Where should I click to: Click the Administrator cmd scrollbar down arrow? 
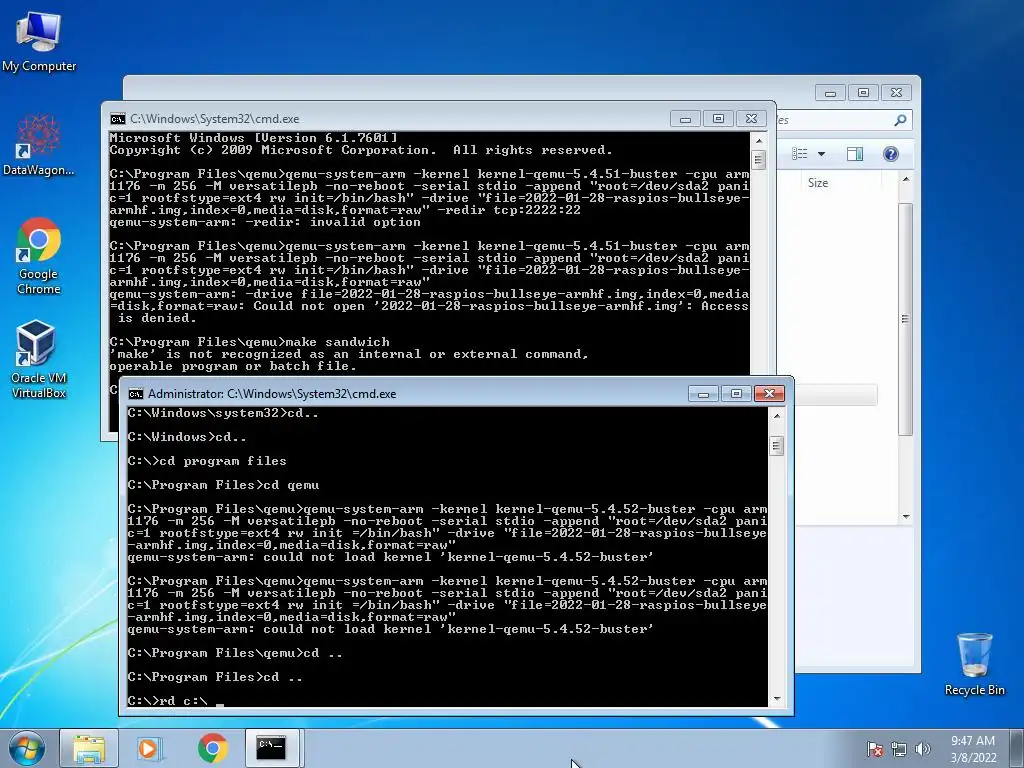(776, 699)
